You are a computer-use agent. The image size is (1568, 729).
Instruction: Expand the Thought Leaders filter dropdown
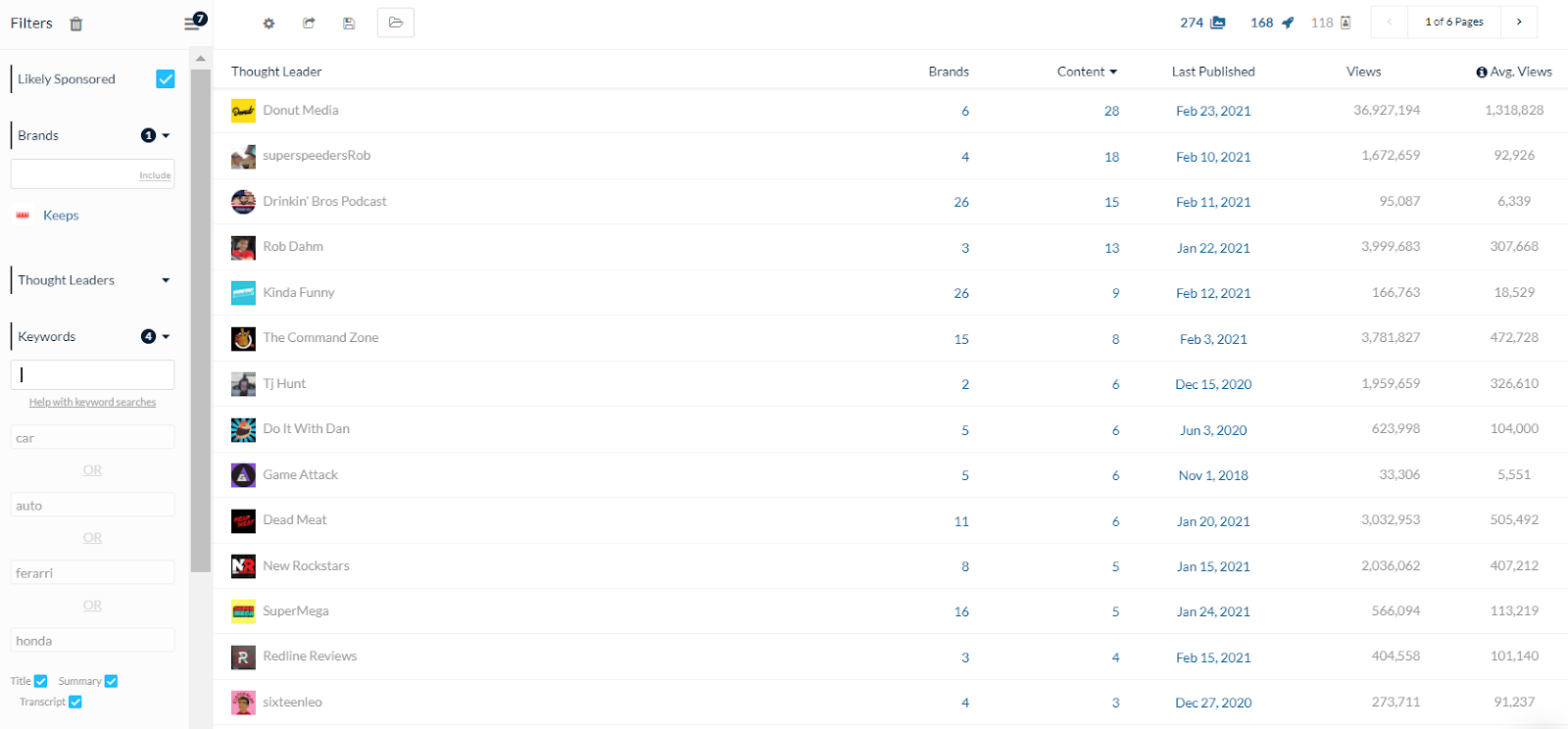coord(166,280)
